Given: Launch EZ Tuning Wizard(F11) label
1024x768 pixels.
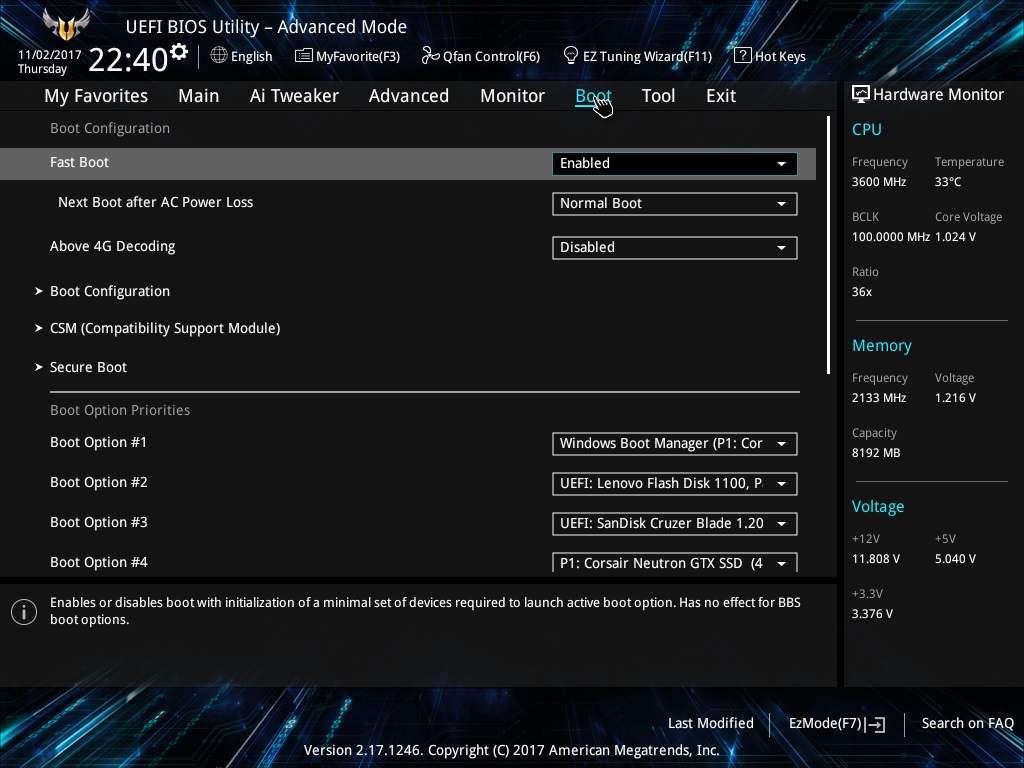Looking at the screenshot, I should [x=647, y=56].
